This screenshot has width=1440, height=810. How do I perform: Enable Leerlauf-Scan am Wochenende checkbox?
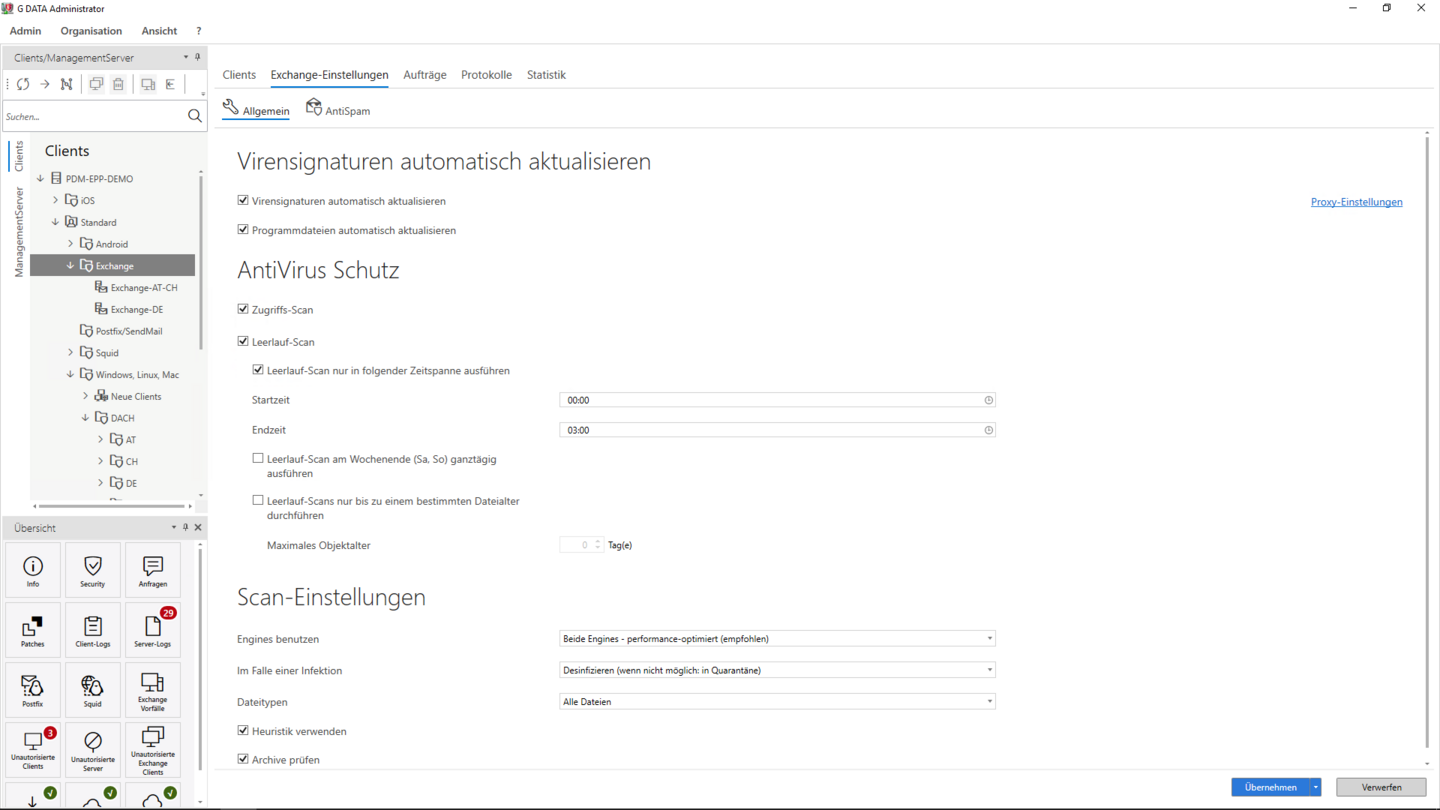(258, 459)
